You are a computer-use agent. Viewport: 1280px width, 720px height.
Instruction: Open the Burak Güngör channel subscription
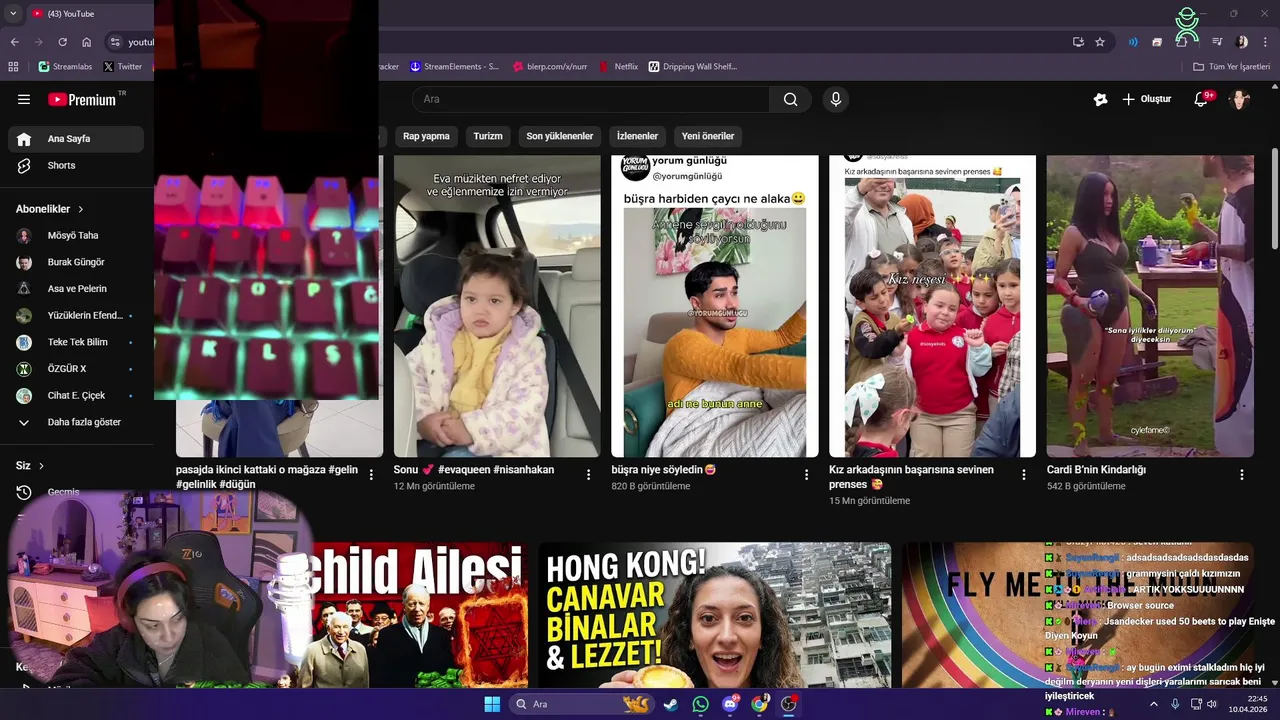click(76, 262)
